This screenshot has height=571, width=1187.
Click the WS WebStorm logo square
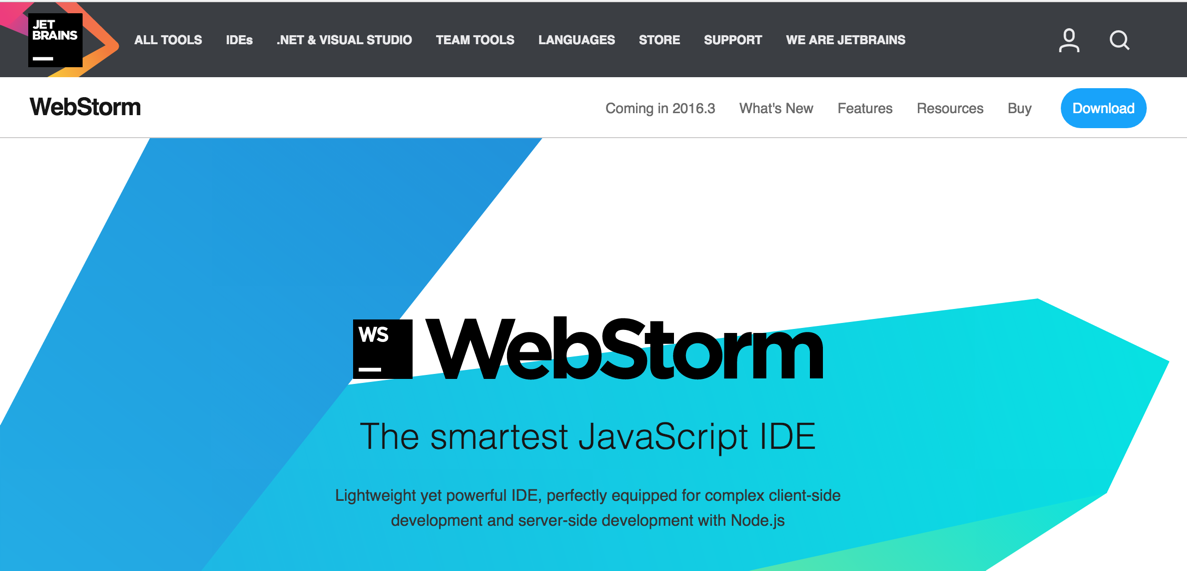pos(382,349)
